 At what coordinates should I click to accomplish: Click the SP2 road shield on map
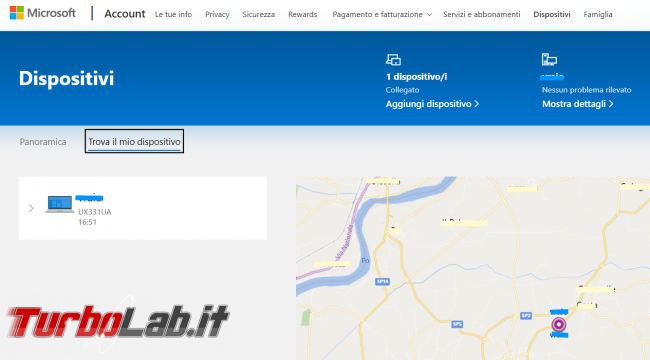tap(526, 316)
